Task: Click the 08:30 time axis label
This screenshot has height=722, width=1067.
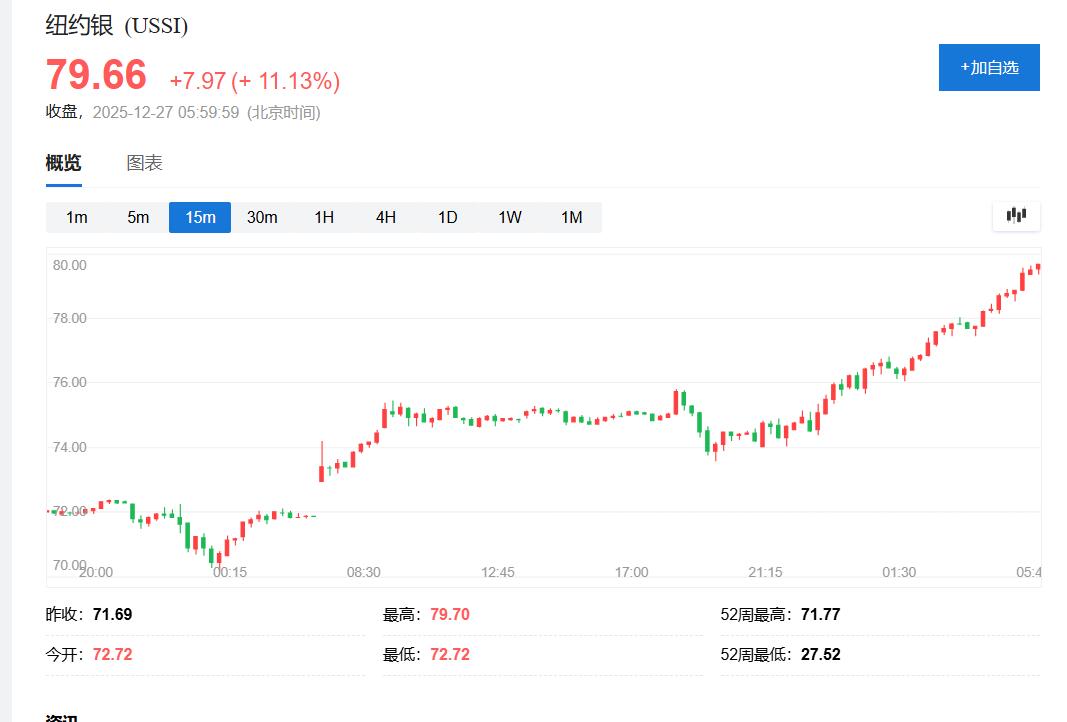Action: click(363, 572)
